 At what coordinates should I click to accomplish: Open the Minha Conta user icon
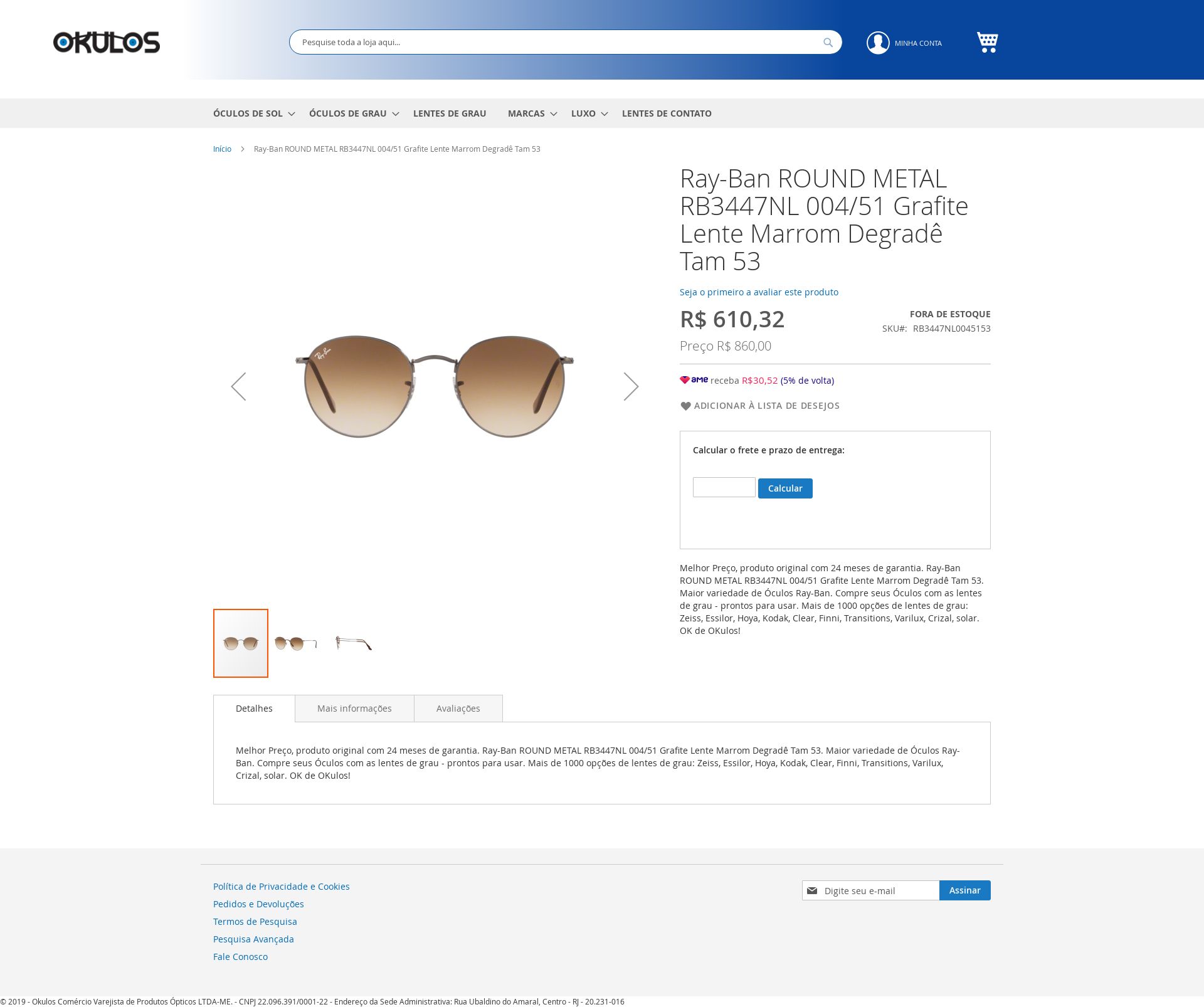coord(878,43)
